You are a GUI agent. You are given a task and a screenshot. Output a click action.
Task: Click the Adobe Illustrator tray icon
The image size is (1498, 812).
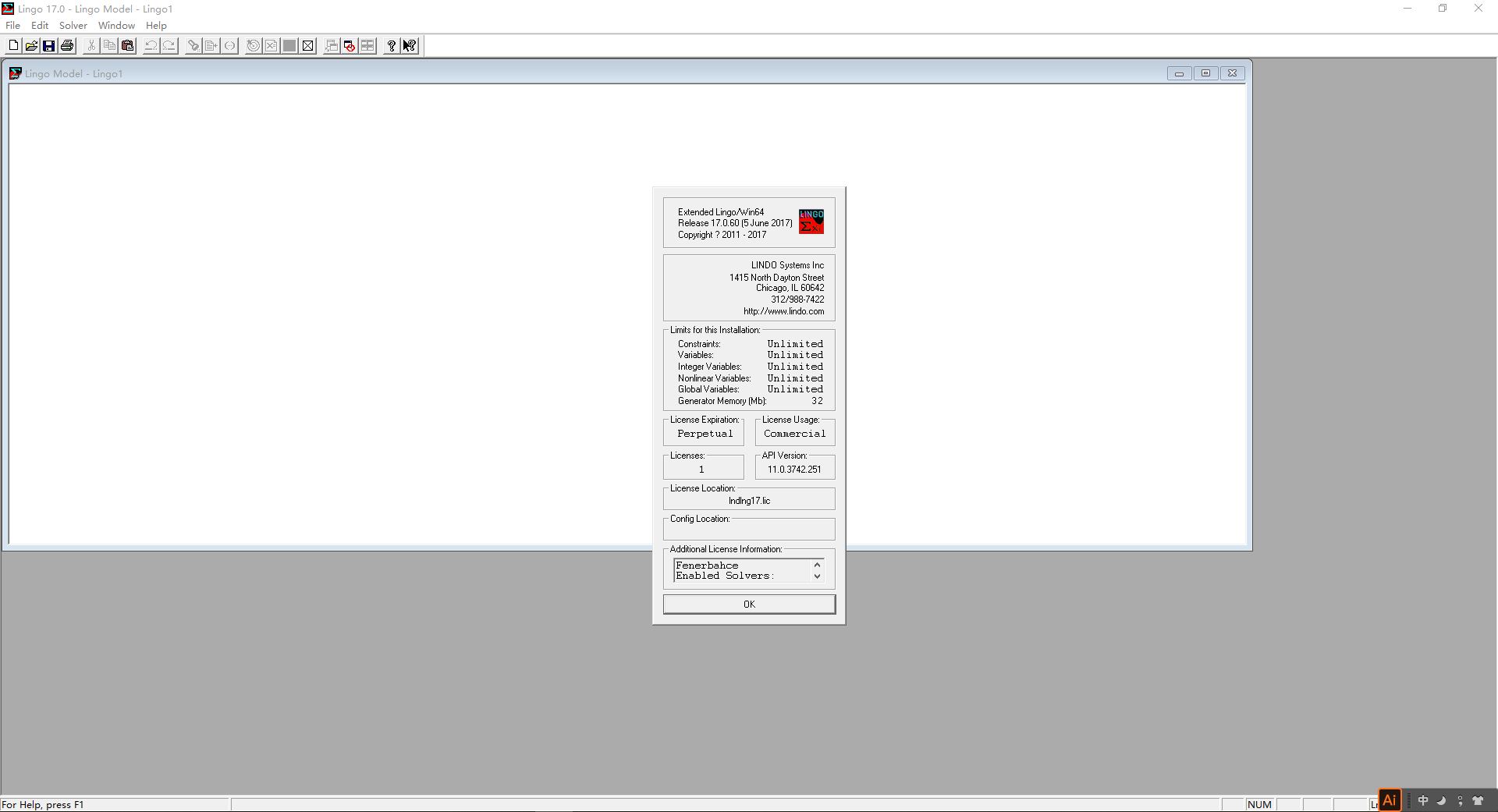tap(1390, 800)
